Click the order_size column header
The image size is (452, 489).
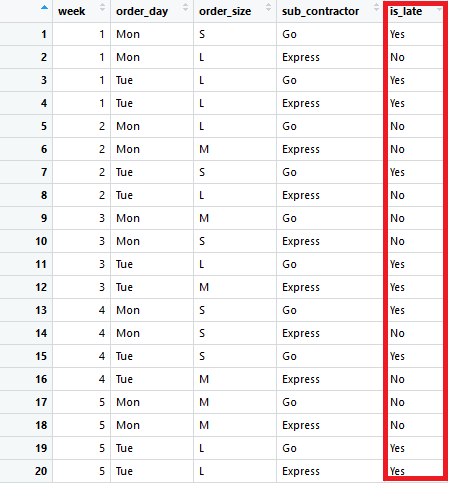(x=225, y=11)
